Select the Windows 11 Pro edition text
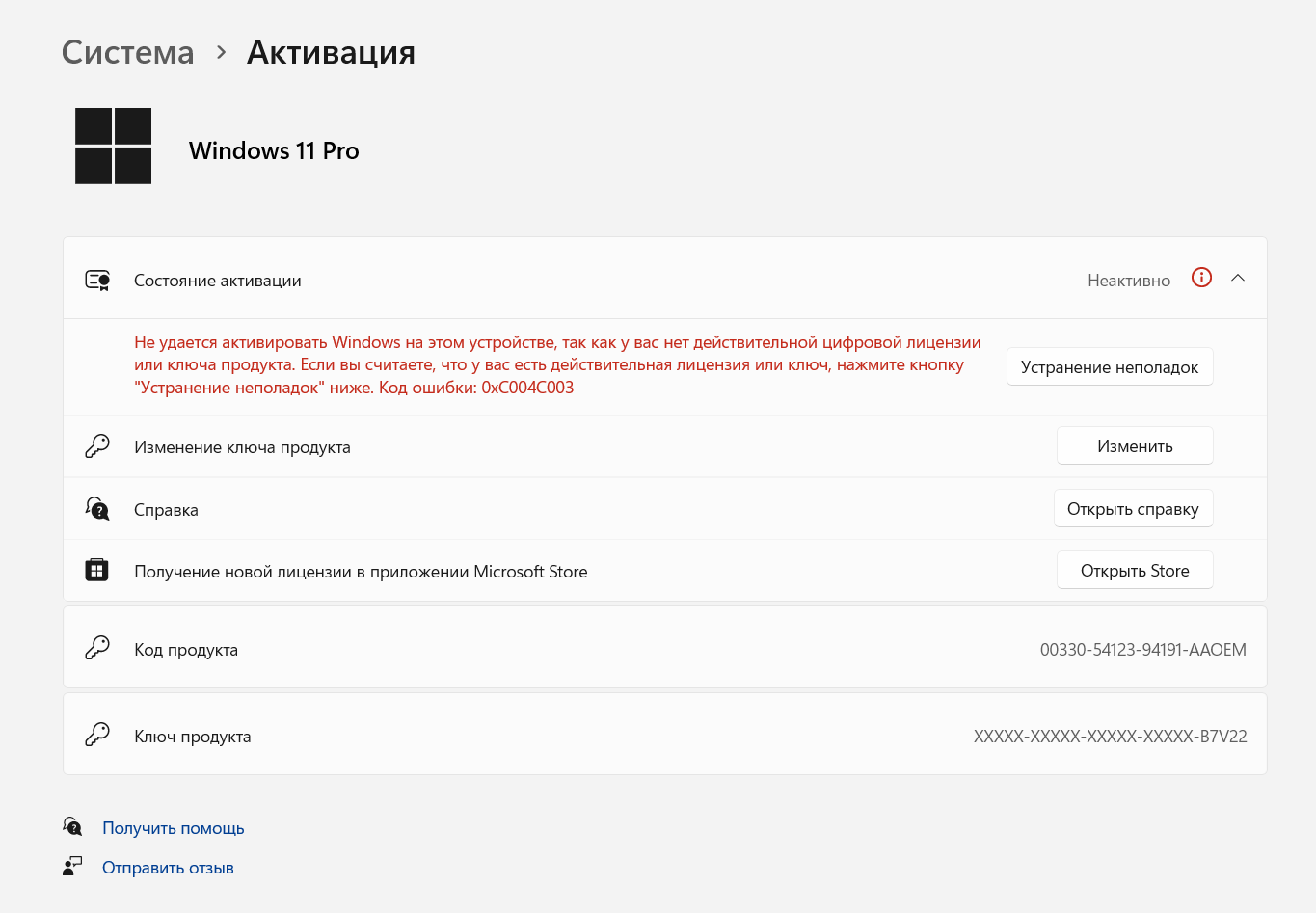Image resolution: width=1316 pixels, height=913 pixels. [x=274, y=150]
